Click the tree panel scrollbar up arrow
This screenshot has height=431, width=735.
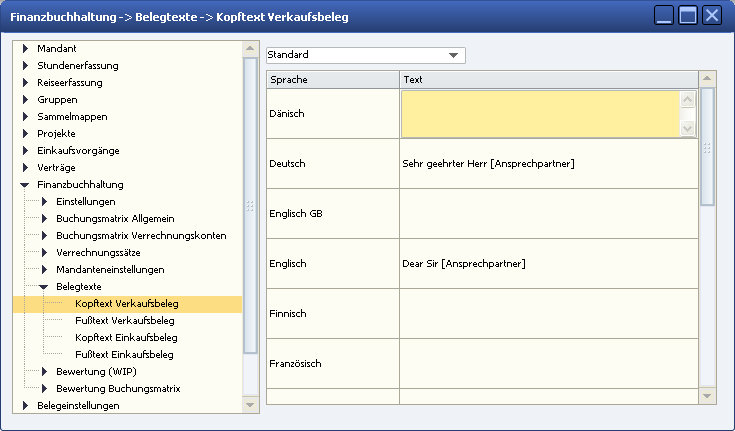[250, 48]
